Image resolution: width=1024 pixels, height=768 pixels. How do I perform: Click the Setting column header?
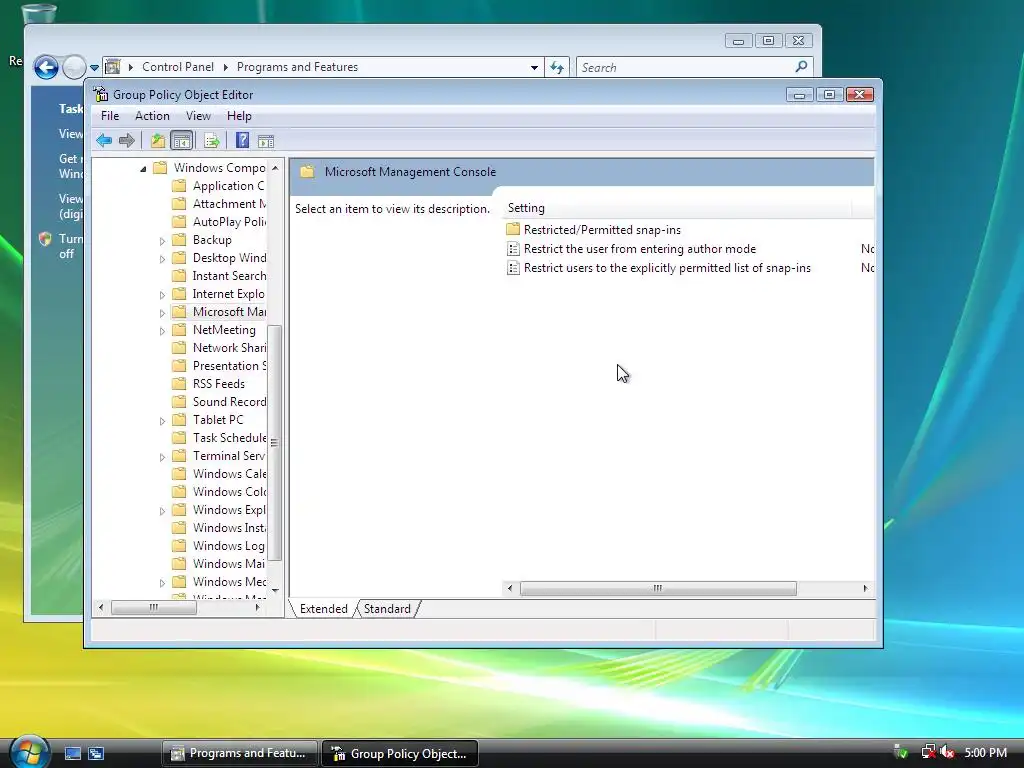[x=677, y=208]
